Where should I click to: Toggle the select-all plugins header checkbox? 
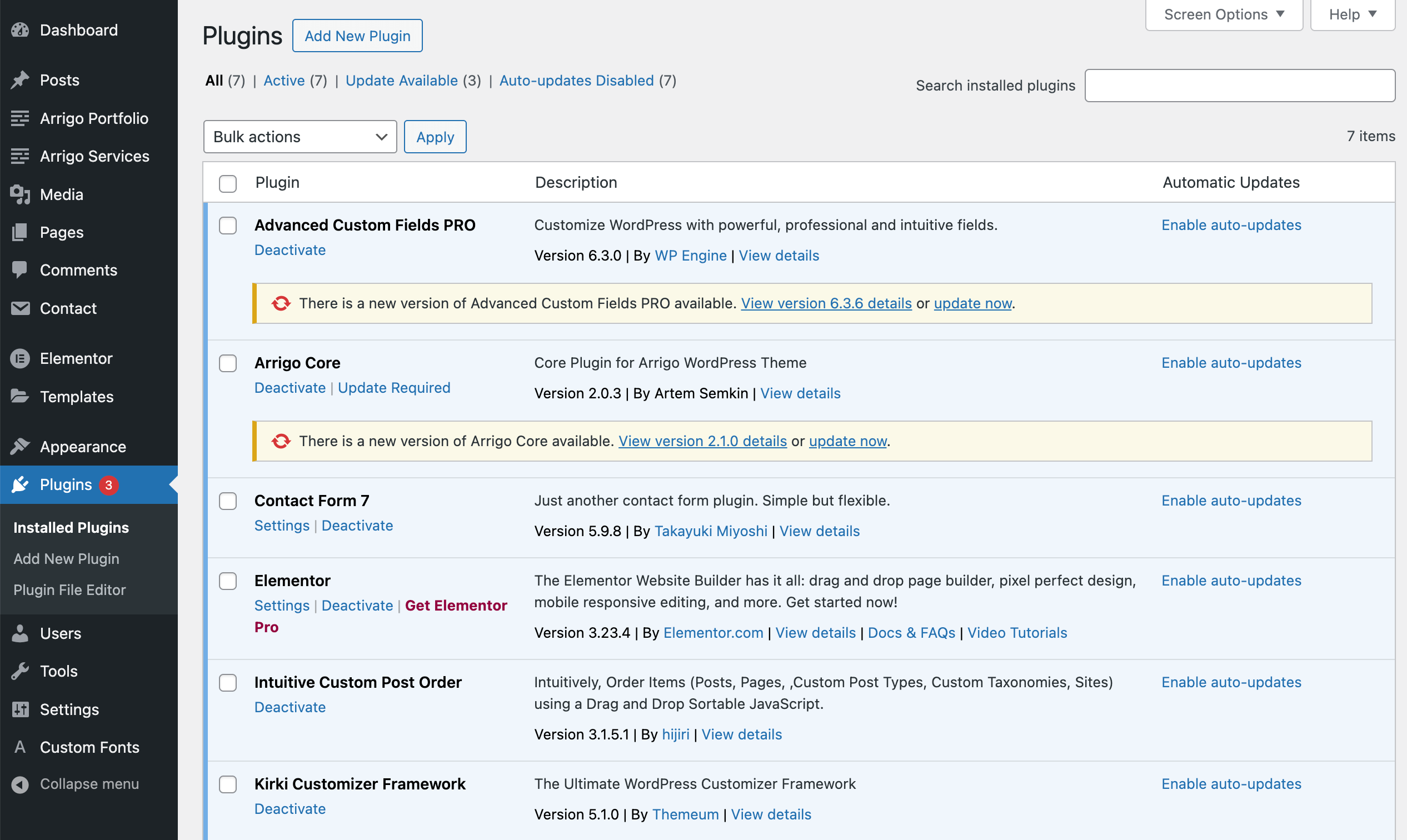(228, 183)
